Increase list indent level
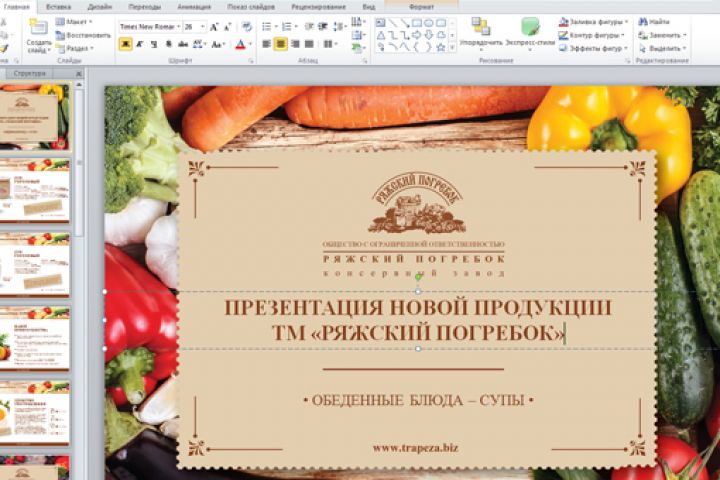 click(323, 27)
